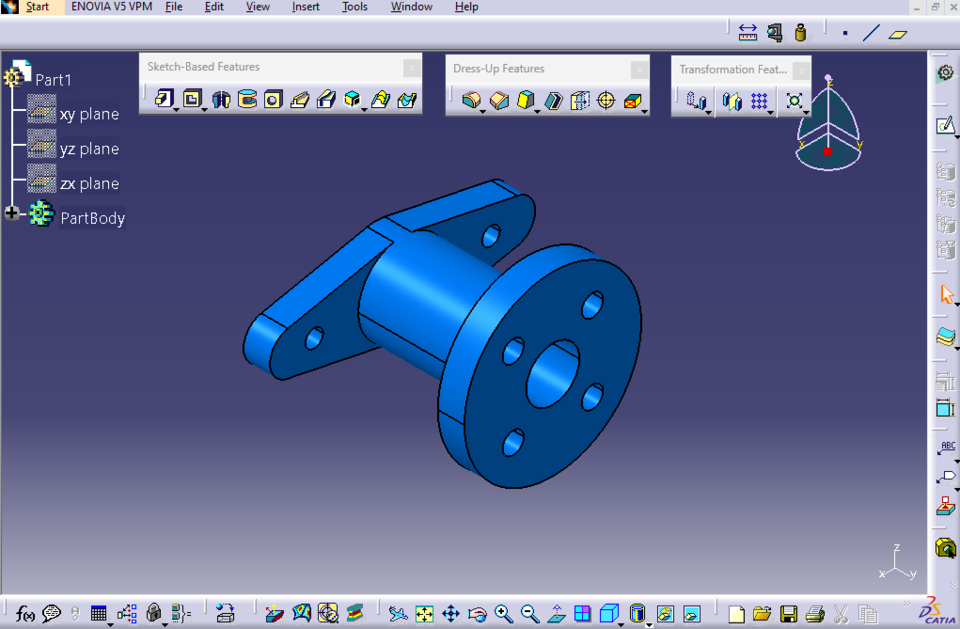Select the Shaft tool
Viewport: 960px width, 629px height.
click(220, 99)
